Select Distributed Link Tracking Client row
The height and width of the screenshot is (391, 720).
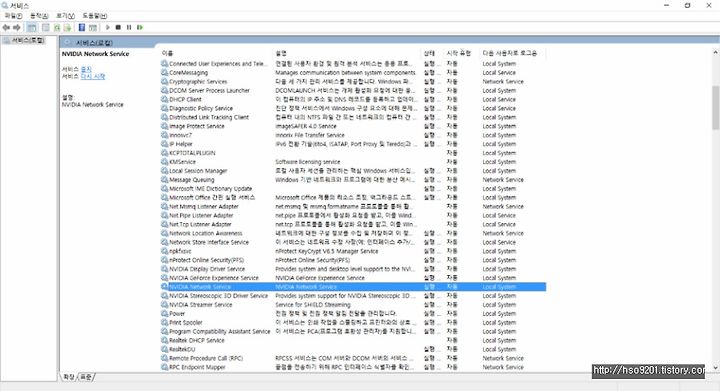353,117
